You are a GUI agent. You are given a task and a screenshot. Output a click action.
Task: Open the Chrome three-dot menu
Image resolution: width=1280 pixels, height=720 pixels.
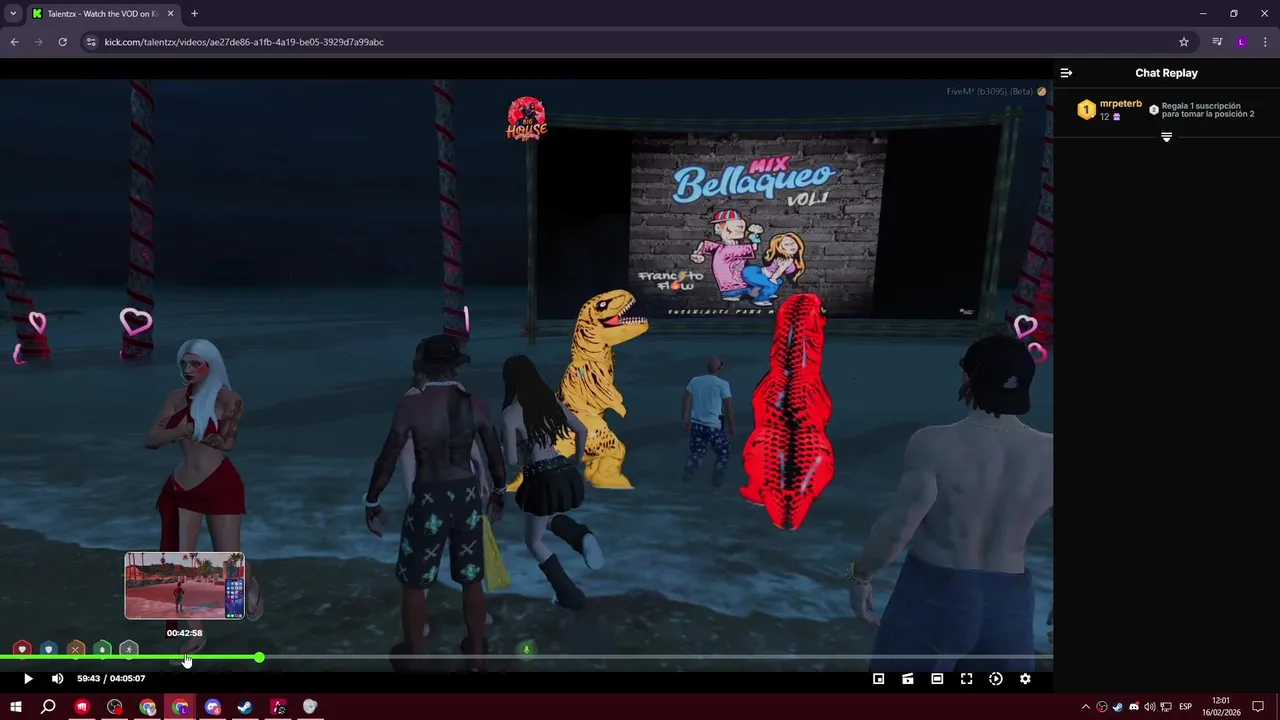1266,42
